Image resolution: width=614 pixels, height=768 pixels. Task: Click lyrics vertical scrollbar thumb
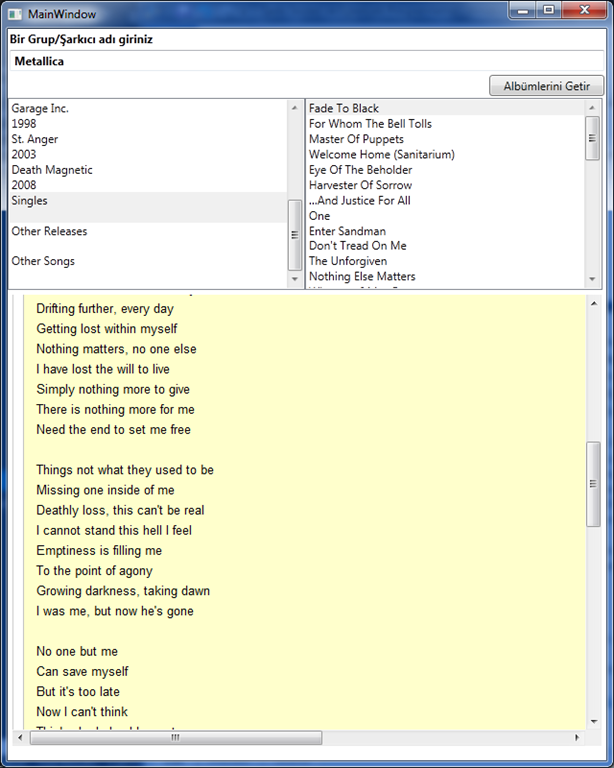593,484
